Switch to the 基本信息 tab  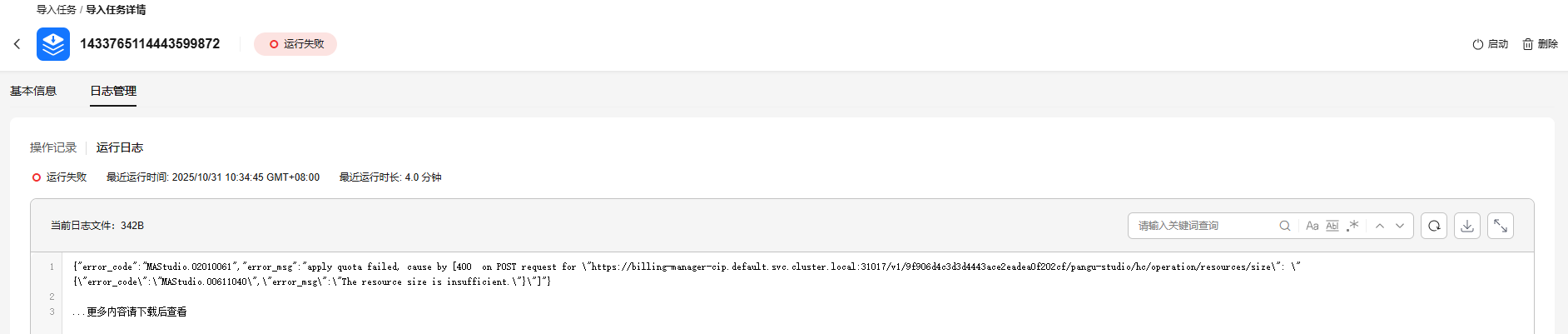(x=33, y=91)
